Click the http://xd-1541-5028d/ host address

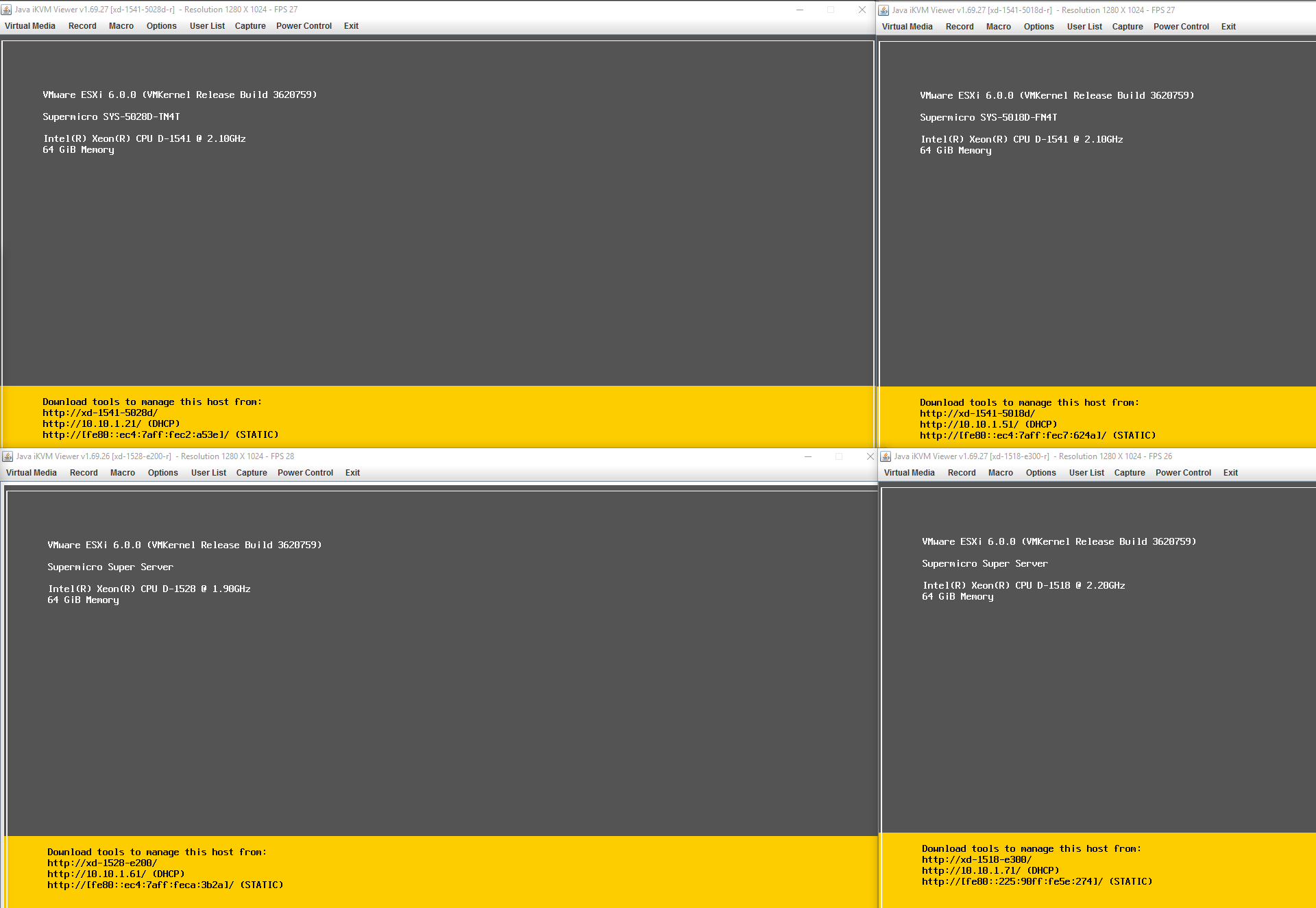click(100, 413)
